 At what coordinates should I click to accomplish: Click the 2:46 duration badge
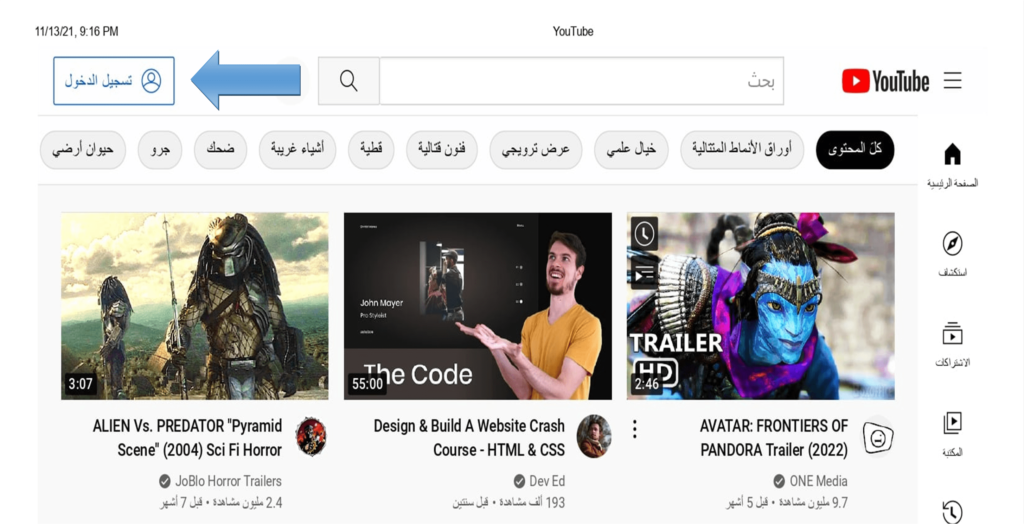(x=647, y=384)
